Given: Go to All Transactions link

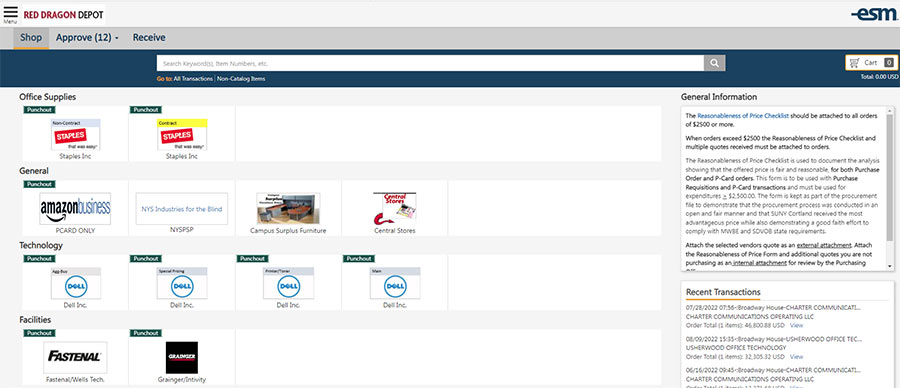Looking at the screenshot, I should click(x=193, y=79).
